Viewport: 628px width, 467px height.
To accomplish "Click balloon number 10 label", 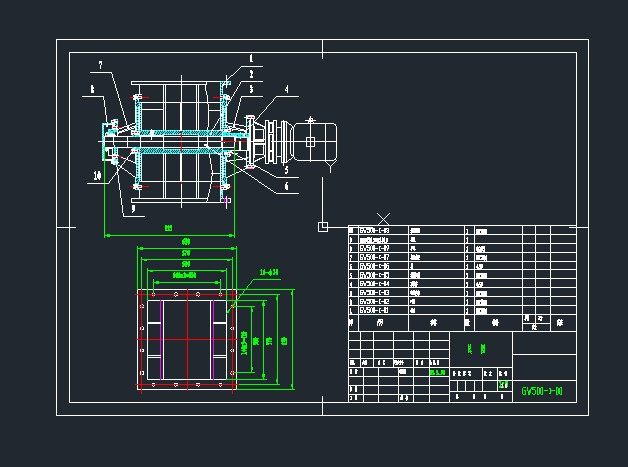I will 97,175.
